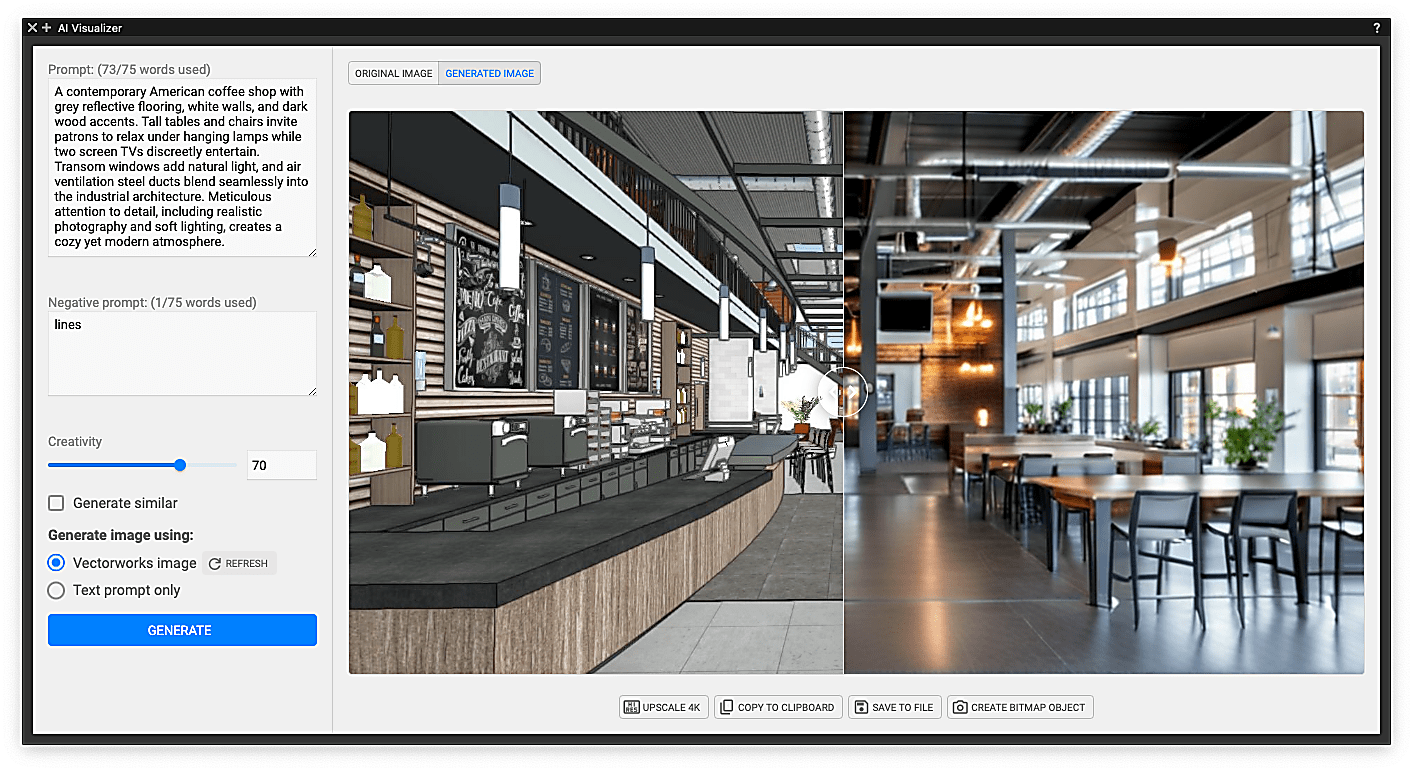Copy the generated image to clipboard
The width and height of the screenshot is (1413, 771).
(x=778, y=707)
